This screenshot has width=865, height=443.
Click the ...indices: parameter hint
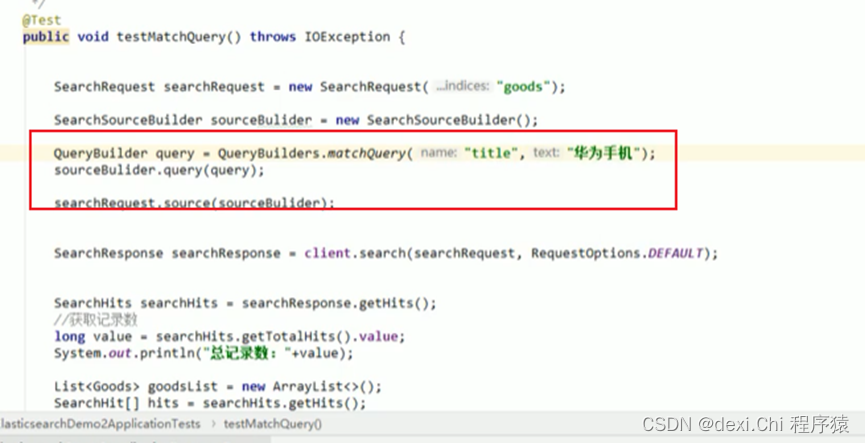coord(462,87)
